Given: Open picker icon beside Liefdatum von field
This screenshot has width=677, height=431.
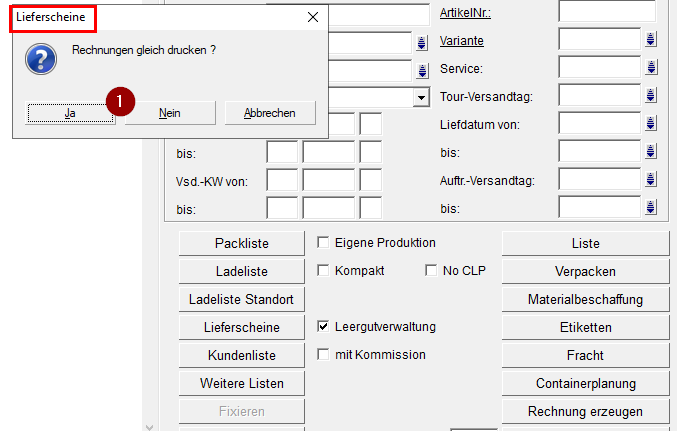Looking at the screenshot, I should (x=651, y=125).
